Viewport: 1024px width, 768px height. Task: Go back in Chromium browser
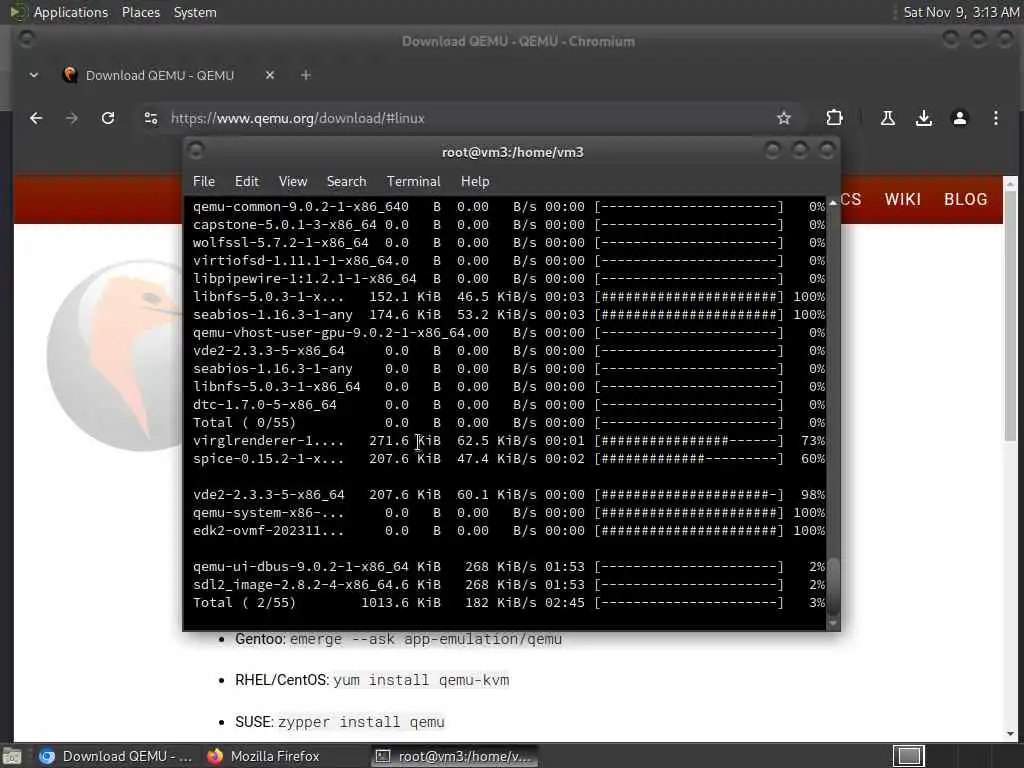[x=36, y=118]
